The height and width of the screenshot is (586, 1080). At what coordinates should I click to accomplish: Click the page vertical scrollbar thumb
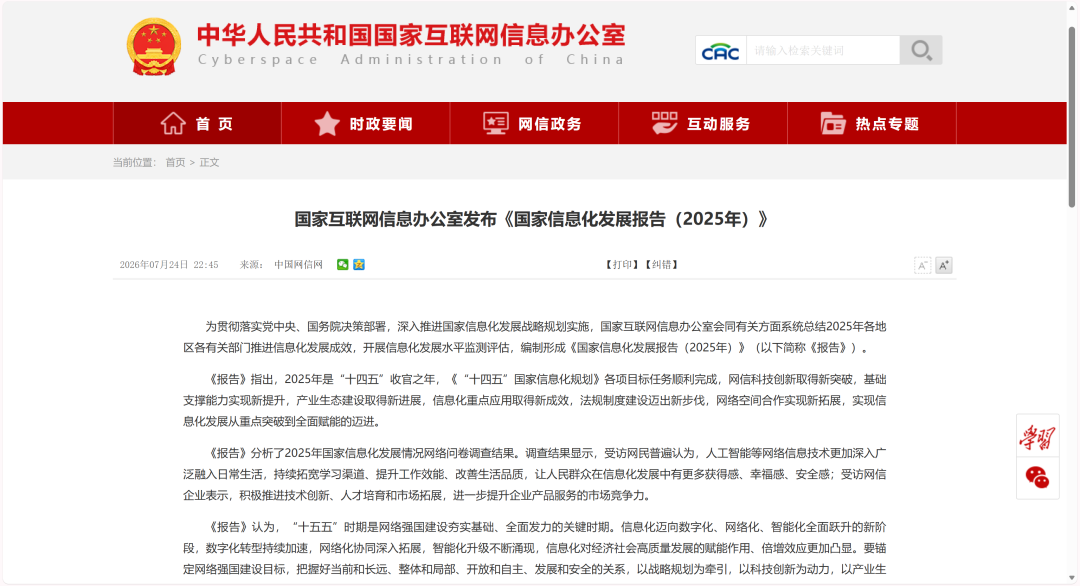coord(1072,117)
